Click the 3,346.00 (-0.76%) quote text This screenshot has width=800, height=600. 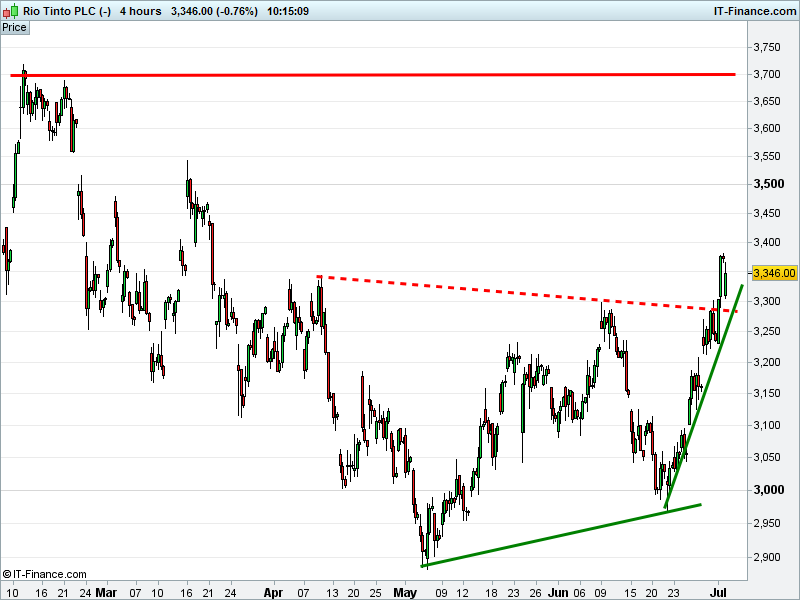pos(214,11)
